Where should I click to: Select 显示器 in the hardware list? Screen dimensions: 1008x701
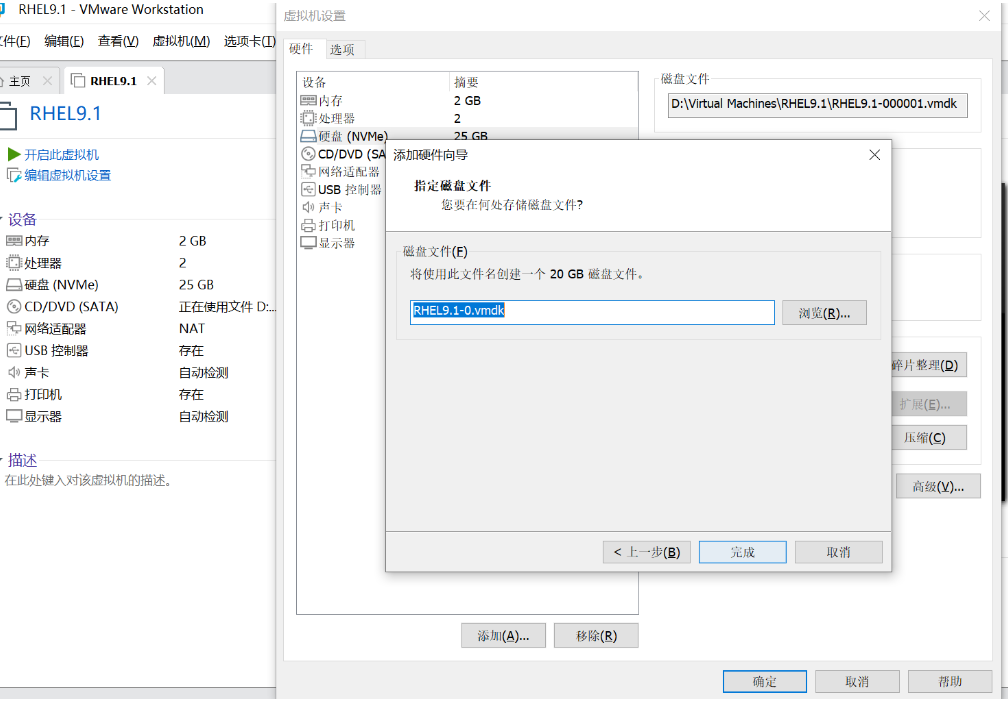coord(336,243)
